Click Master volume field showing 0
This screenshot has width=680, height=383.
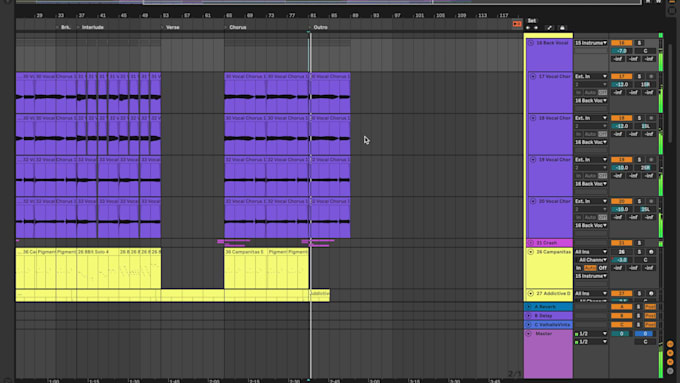pyautogui.click(x=621, y=334)
